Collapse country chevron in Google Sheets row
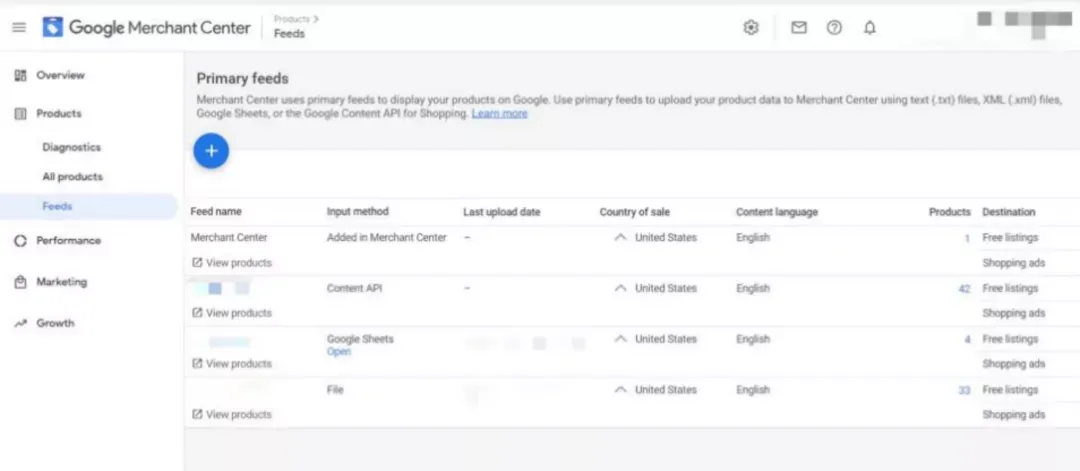The image size is (1080, 471). pos(621,339)
